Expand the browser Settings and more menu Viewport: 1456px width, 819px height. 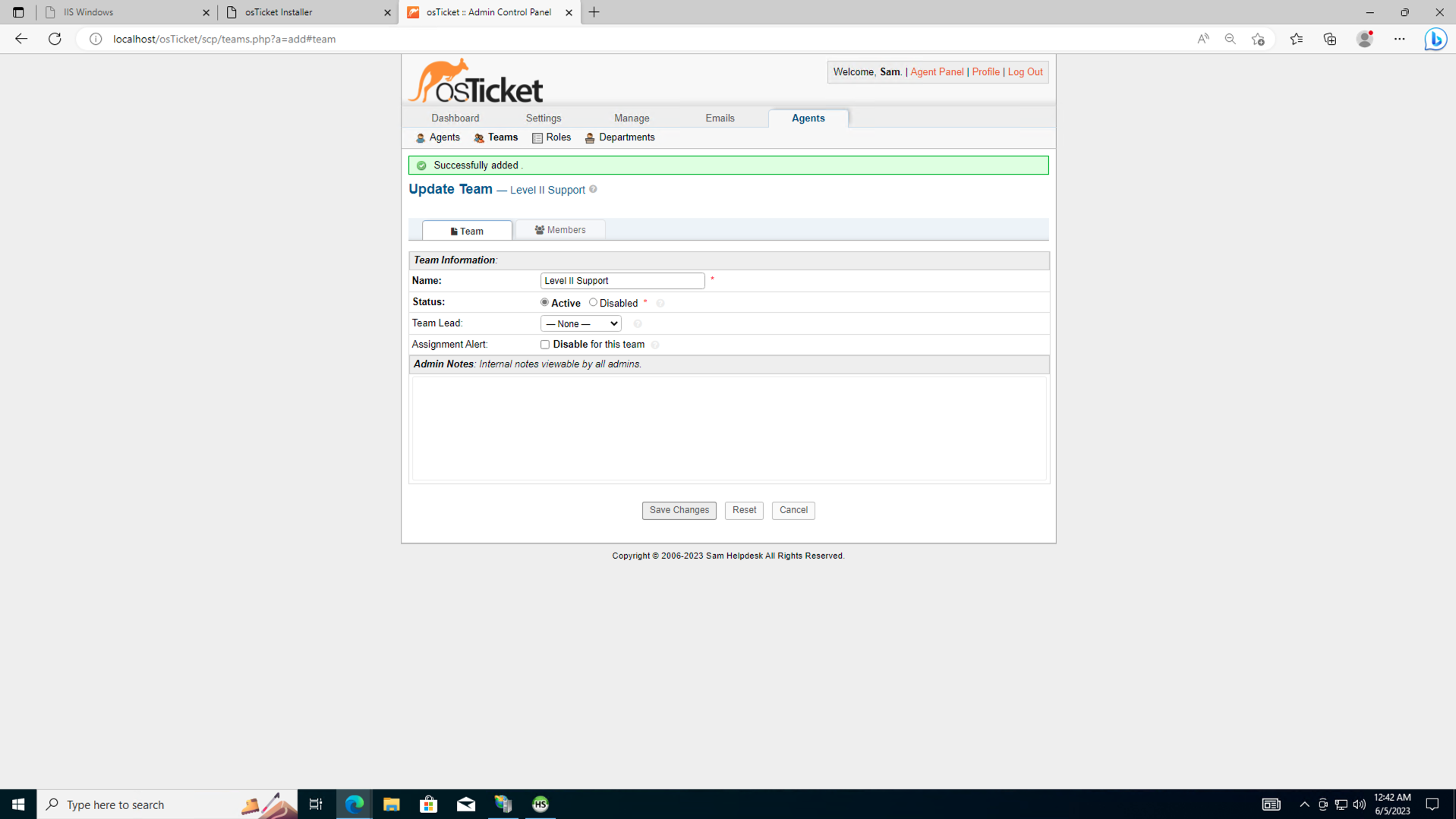coord(1400,39)
